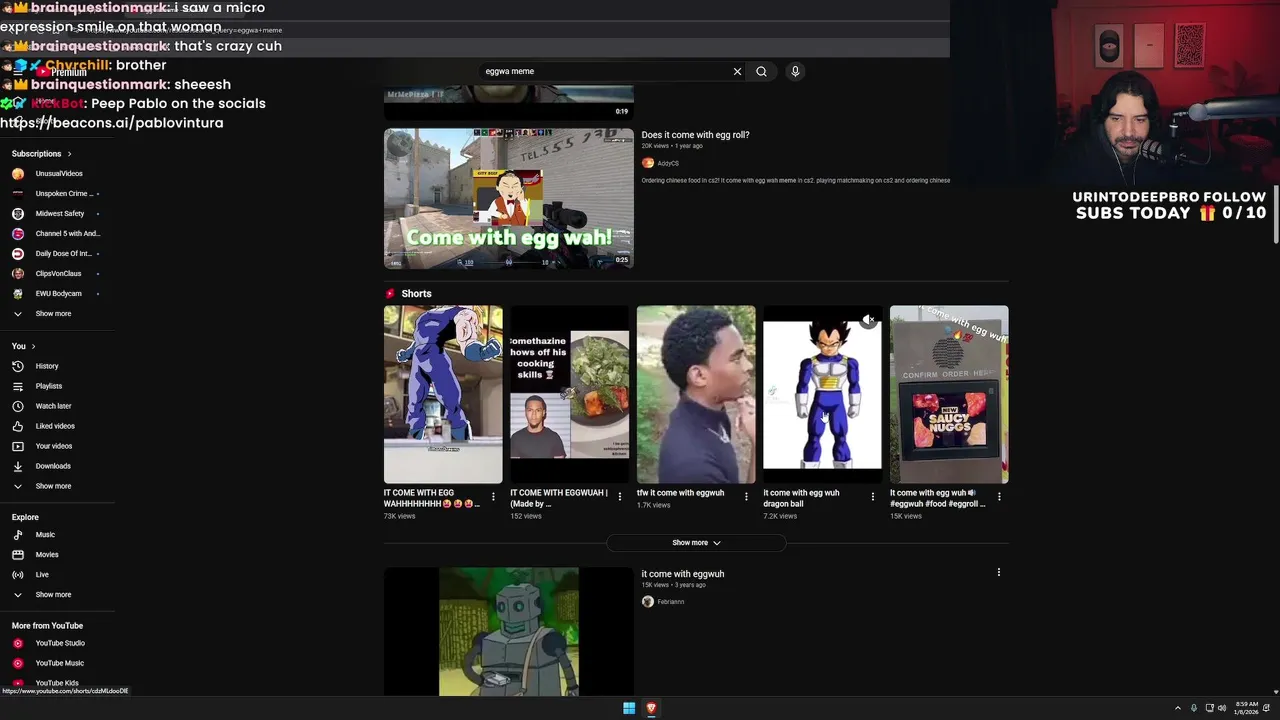Screen dimensions: 1280x720
Task: Expand Shorts with the Show more button
Action: [x=696, y=543]
